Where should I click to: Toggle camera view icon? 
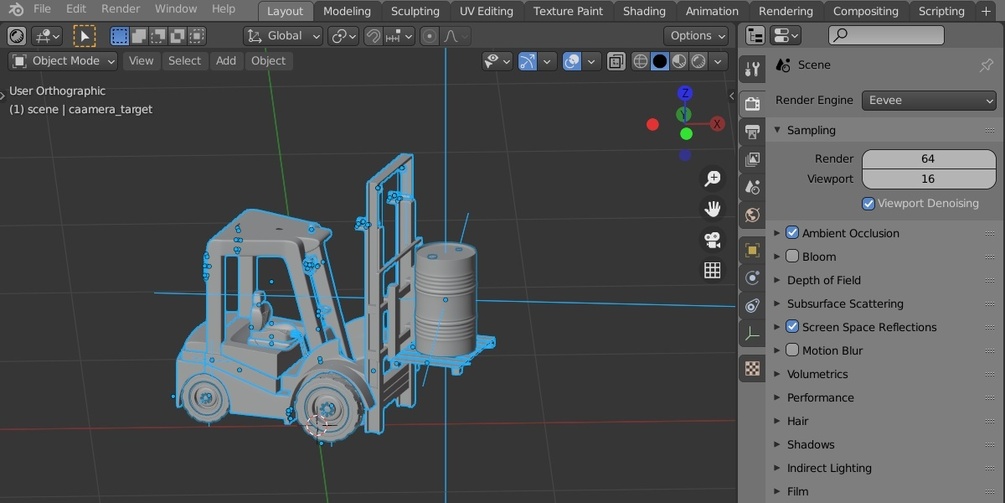click(712, 240)
